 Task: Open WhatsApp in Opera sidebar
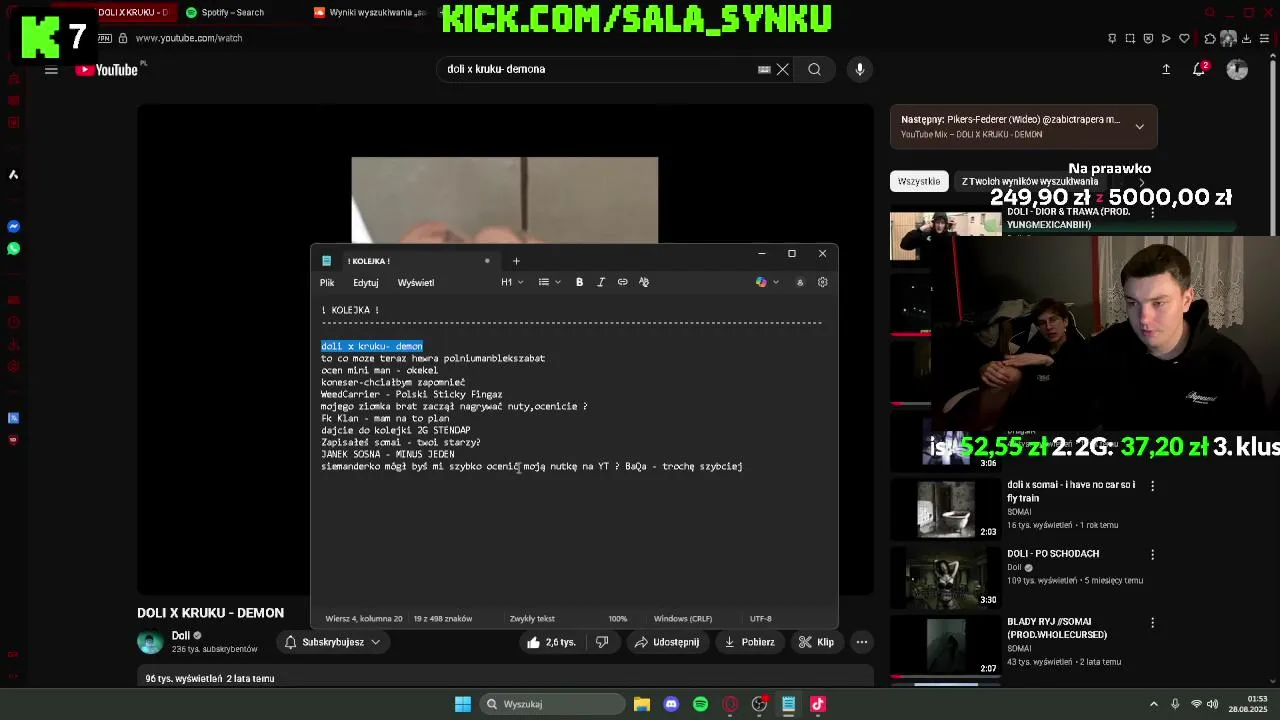[x=14, y=248]
